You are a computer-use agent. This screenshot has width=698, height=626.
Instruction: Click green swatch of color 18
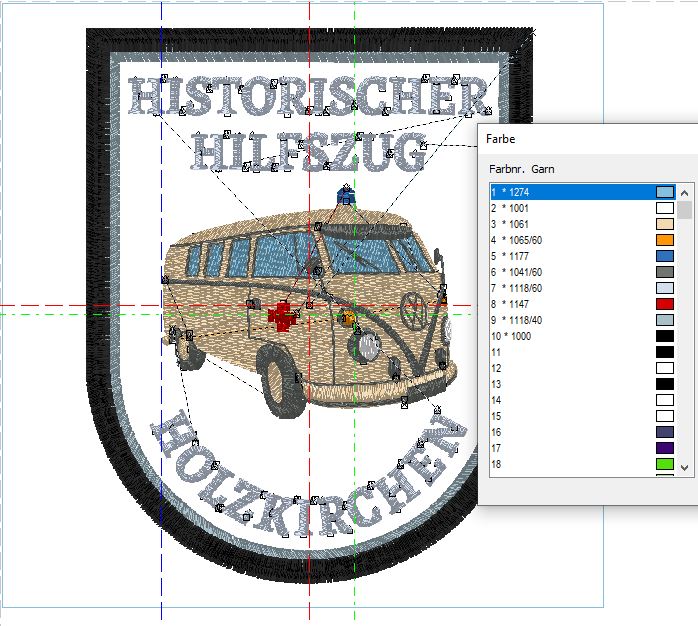(x=665, y=464)
